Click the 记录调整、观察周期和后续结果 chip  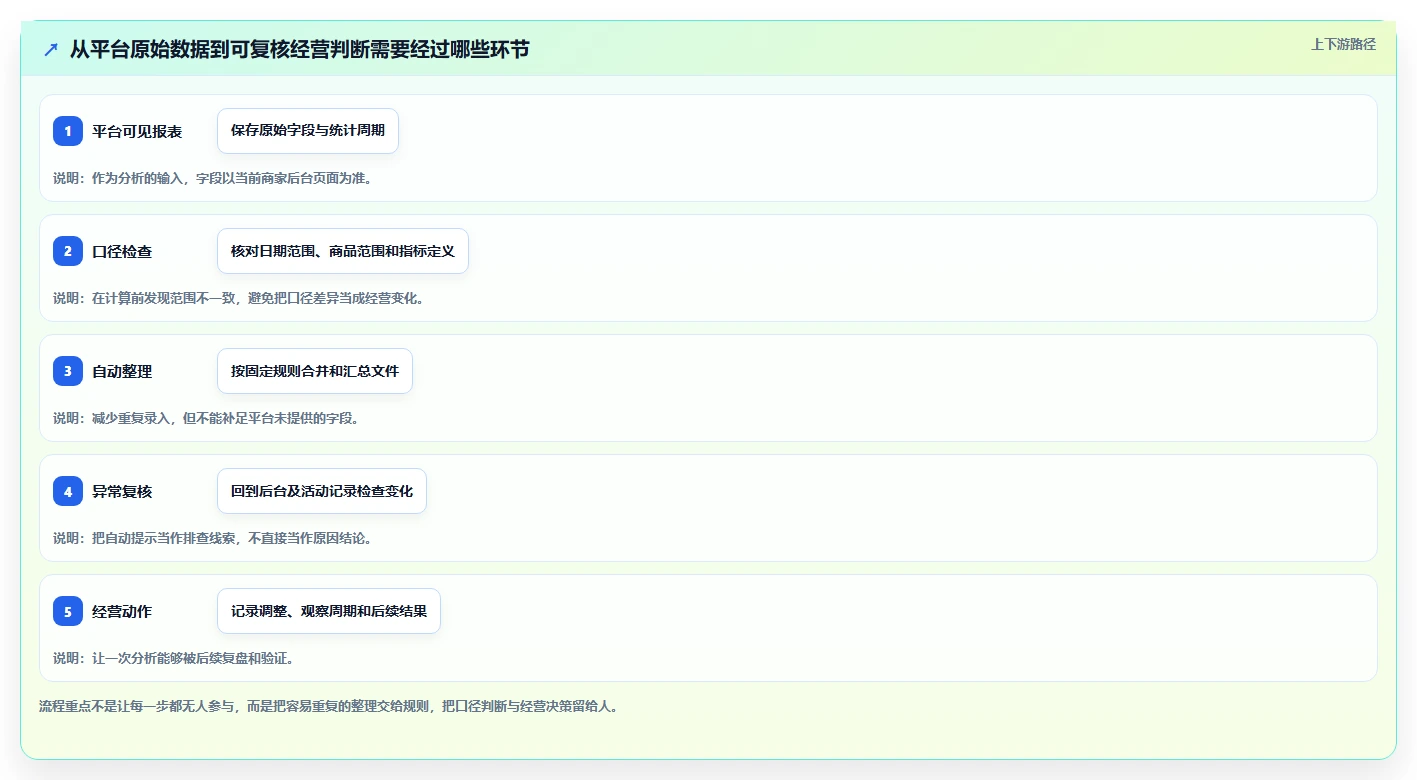tap(329, 611)
